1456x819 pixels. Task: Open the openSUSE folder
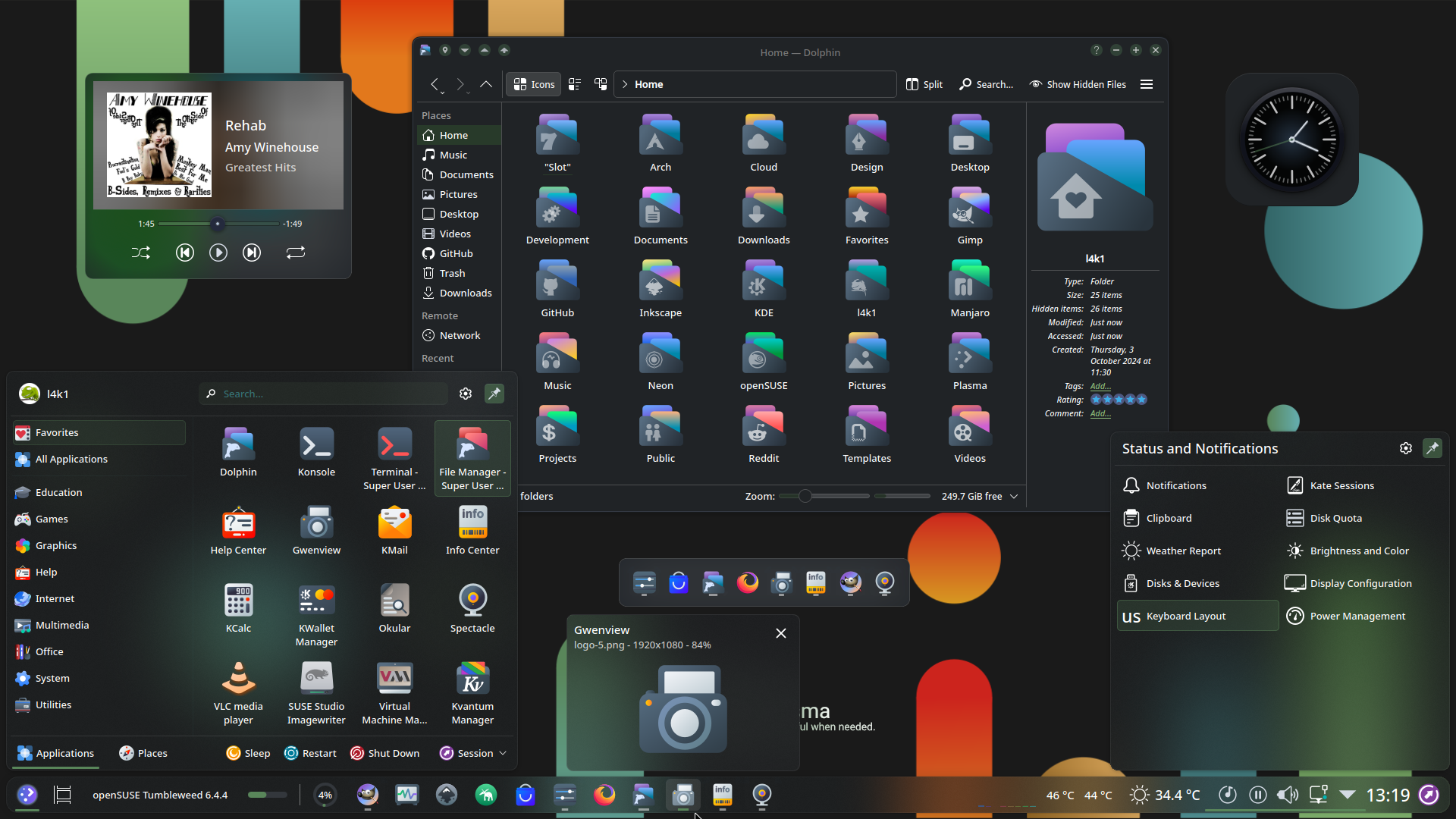coord(764,362)
